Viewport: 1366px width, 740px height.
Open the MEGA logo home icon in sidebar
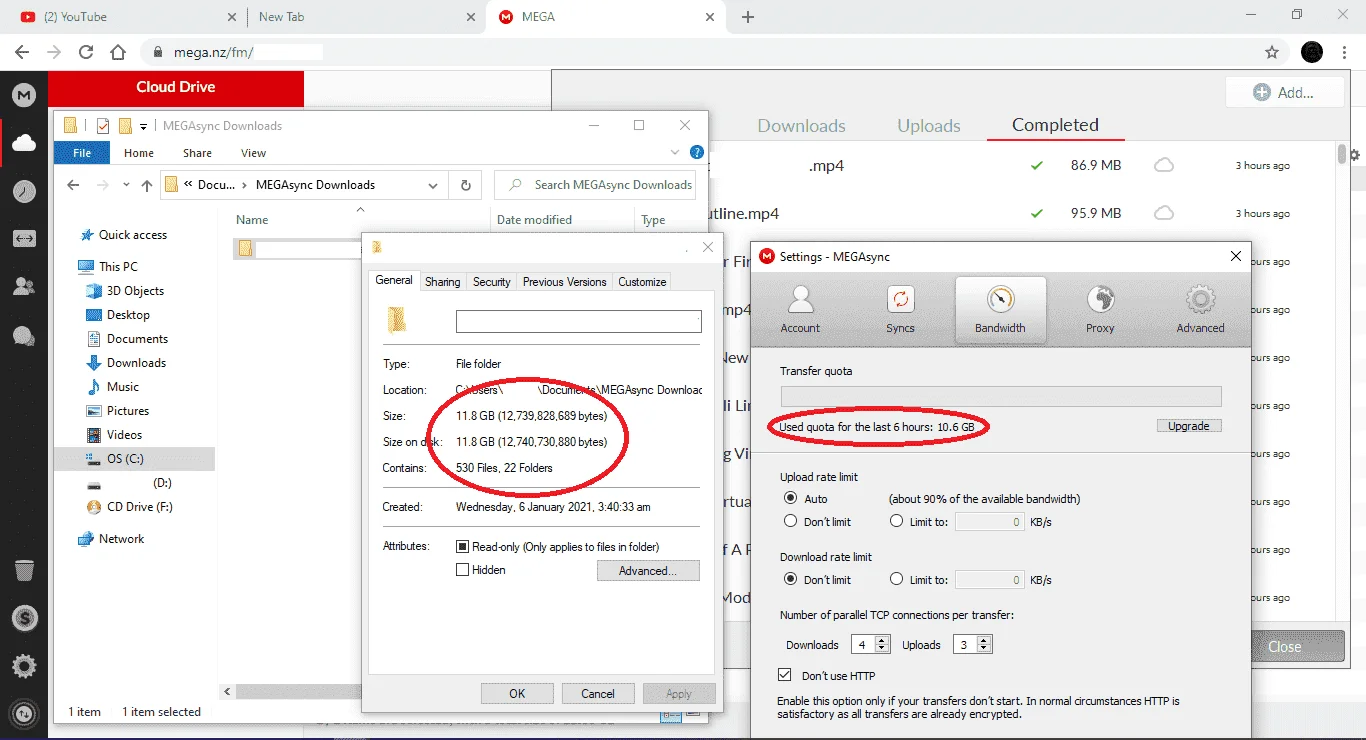point(24,95)
